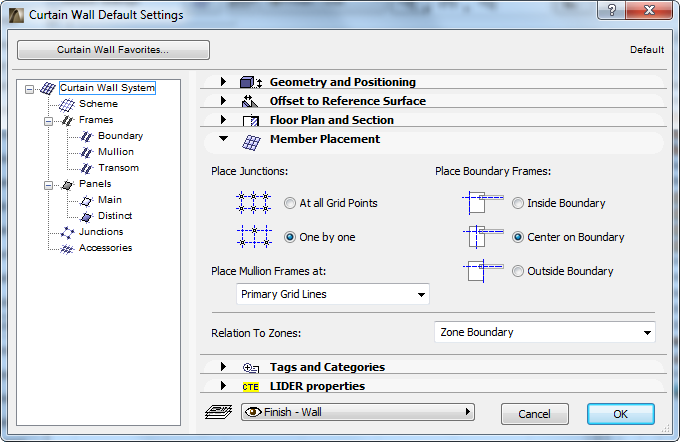
Task: Expand Tags and Categories panel arrow
Action: [223, 367]
